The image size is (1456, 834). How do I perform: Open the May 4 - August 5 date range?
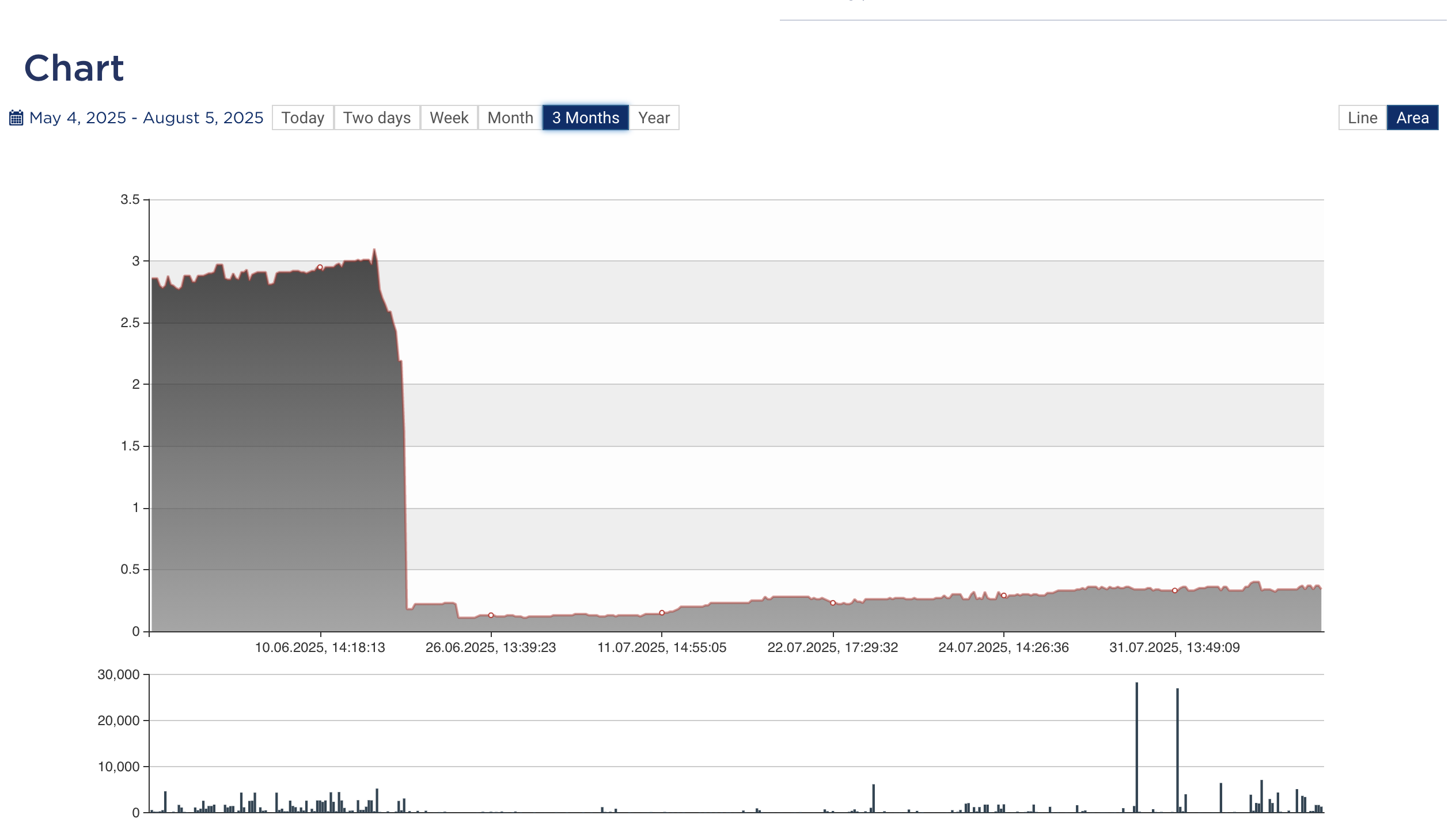pyautogui.click(x=146, y=118)
